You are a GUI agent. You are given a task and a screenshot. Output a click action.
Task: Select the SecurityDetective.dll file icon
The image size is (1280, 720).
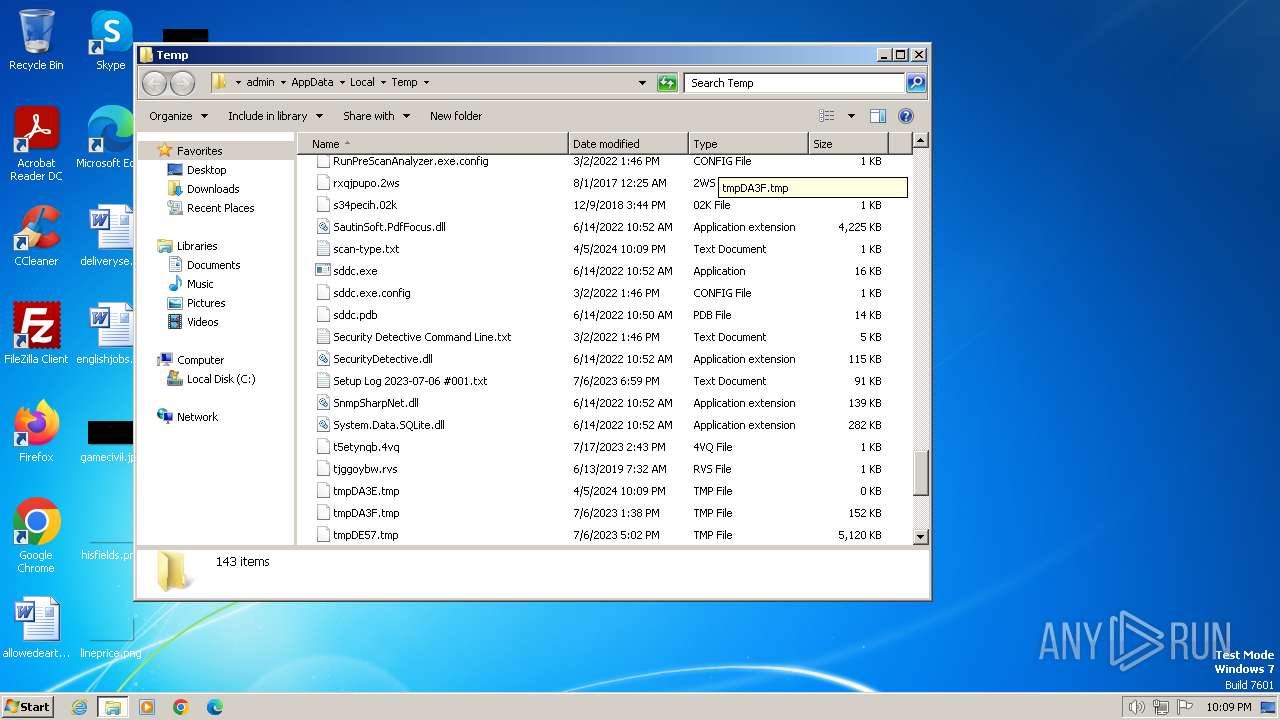pos(323,359)
